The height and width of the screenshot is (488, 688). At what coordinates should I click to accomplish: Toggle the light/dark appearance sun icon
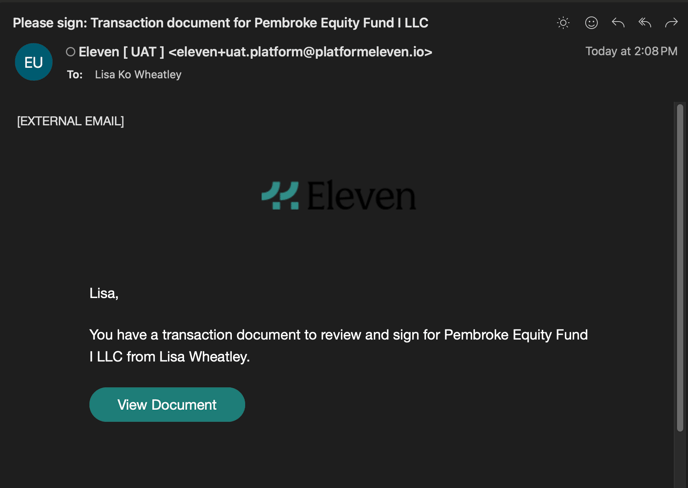pyautogui.click(x=563, y=23)
